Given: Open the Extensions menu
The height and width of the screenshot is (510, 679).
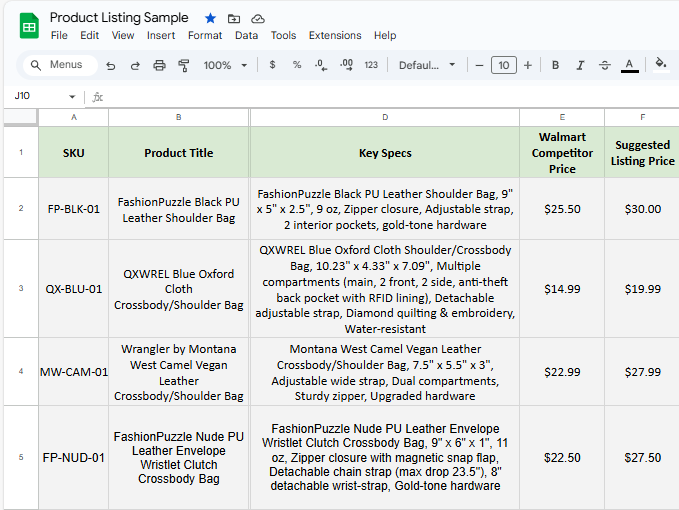Looking at the screenshot, I should tap(335, 36).
